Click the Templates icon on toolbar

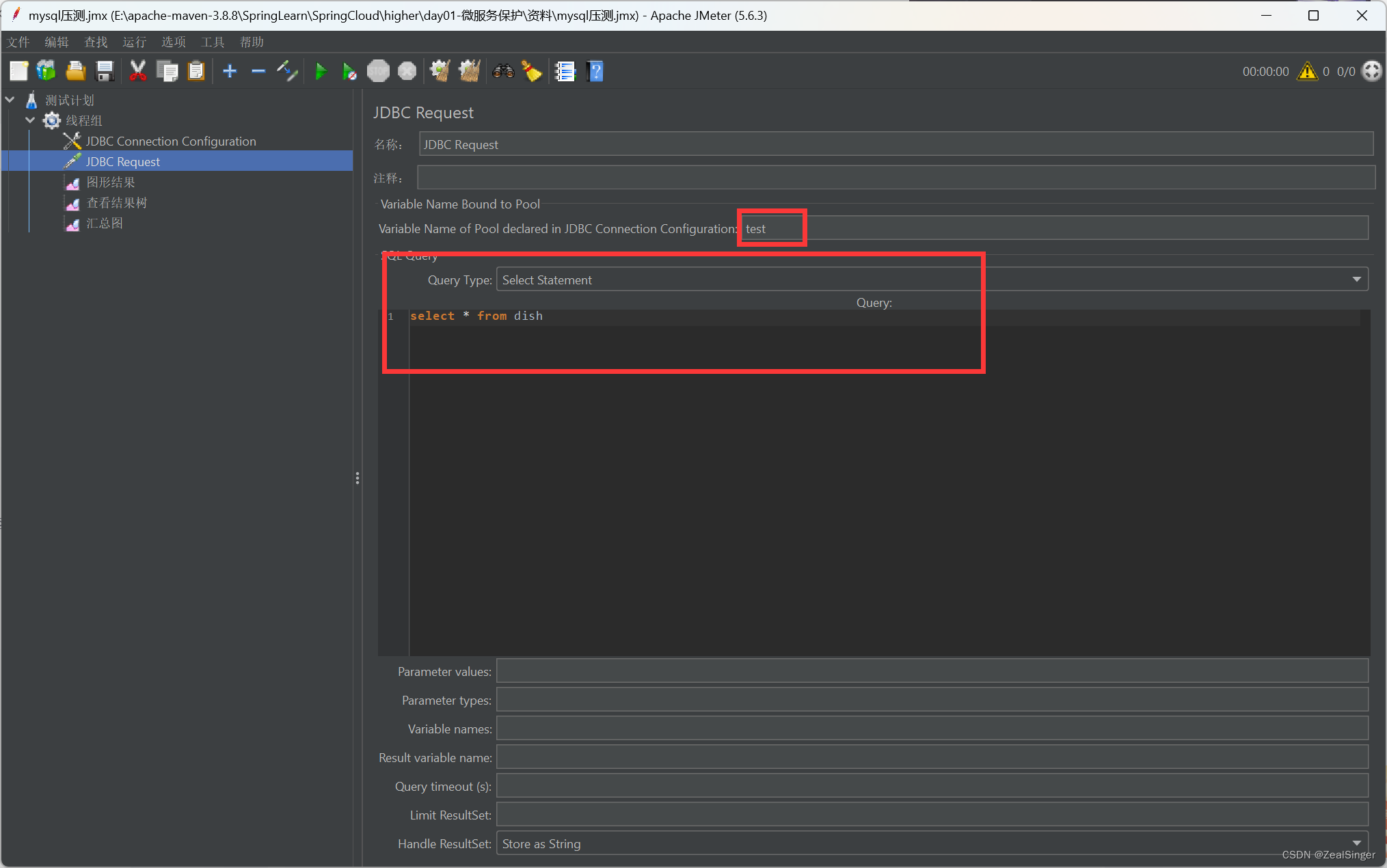pyautogui.click(x=45, y=71)
